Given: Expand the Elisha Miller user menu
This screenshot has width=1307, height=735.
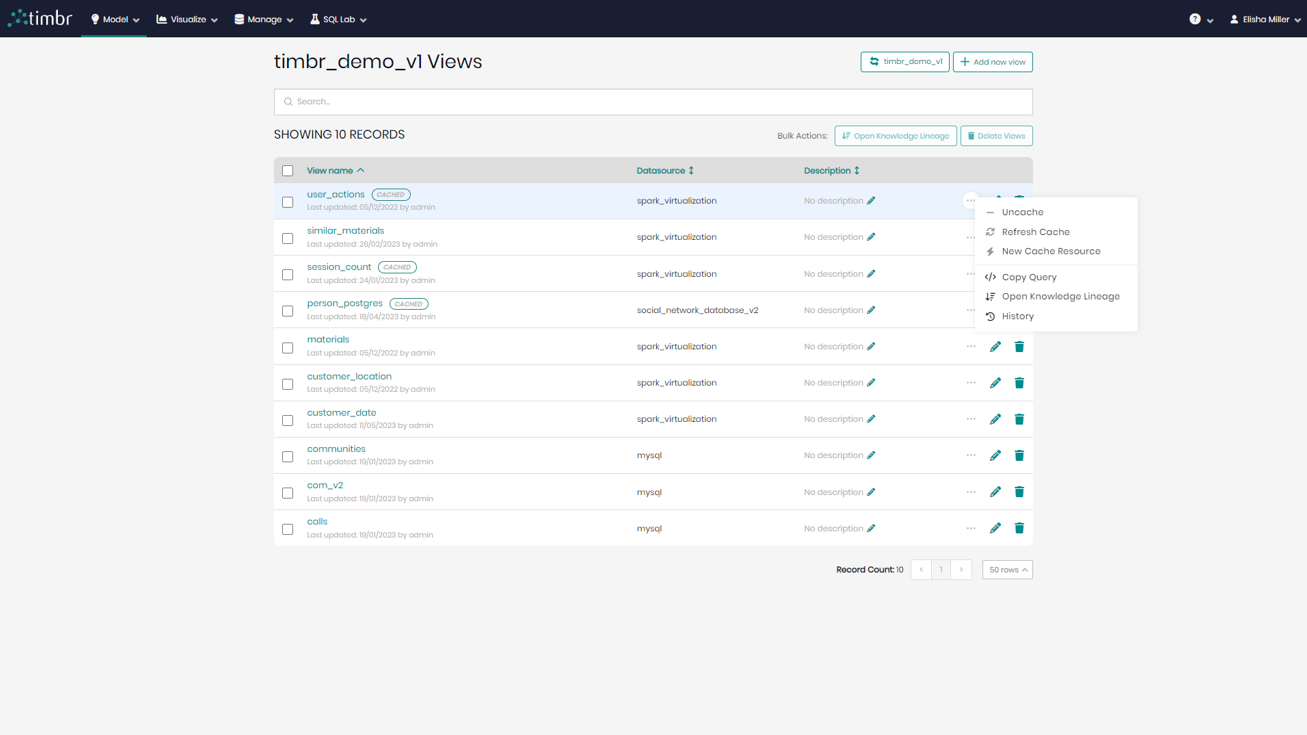Looking at the screenshot, I should (1262, 17).
